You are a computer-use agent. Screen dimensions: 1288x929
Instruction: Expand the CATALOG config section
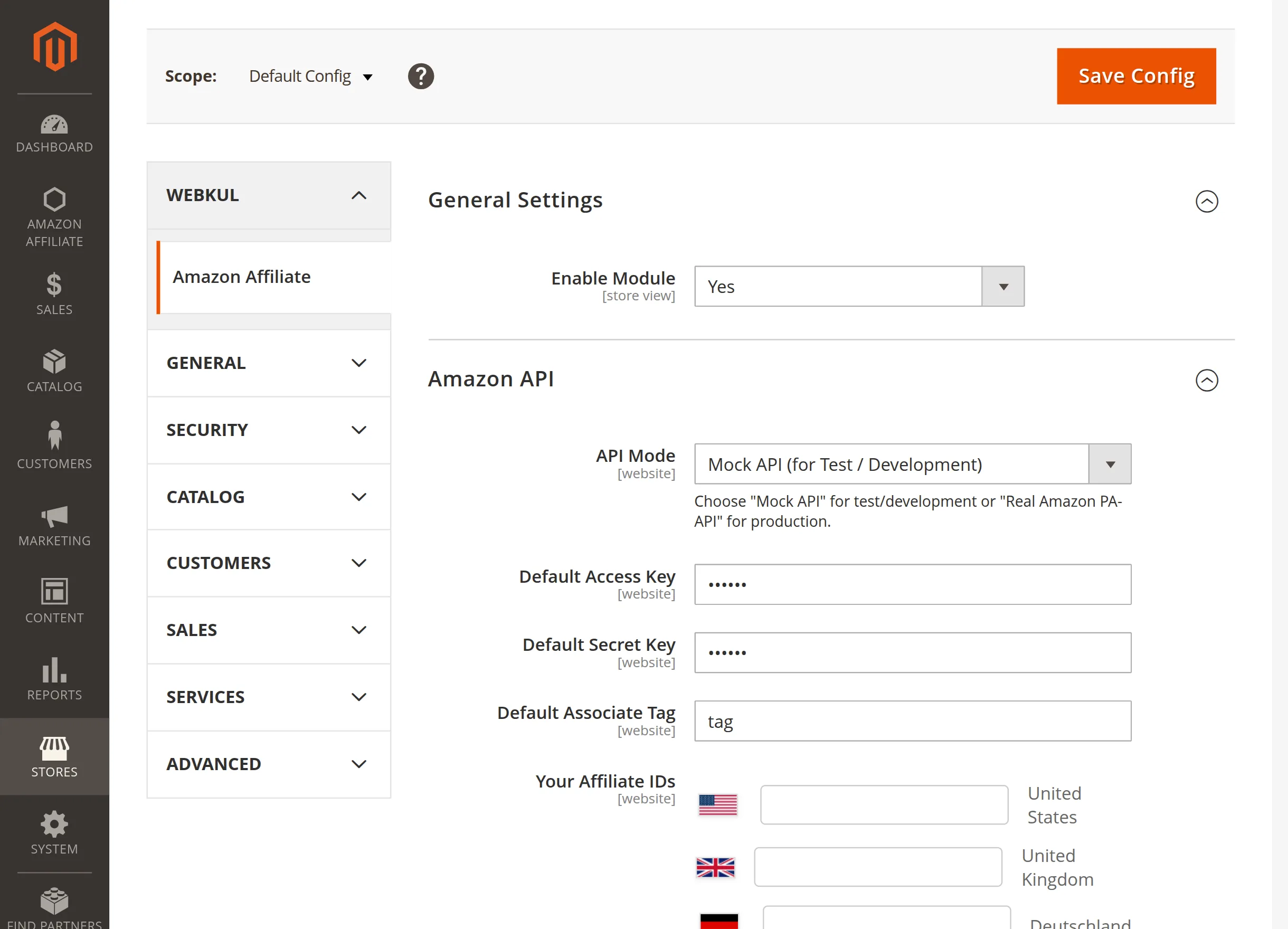click(x=269, y=497)
